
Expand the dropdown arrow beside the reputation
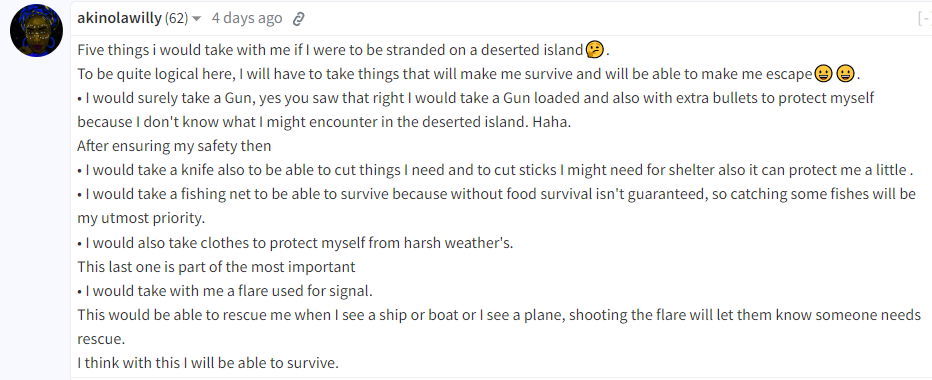(x=197, y=19)
